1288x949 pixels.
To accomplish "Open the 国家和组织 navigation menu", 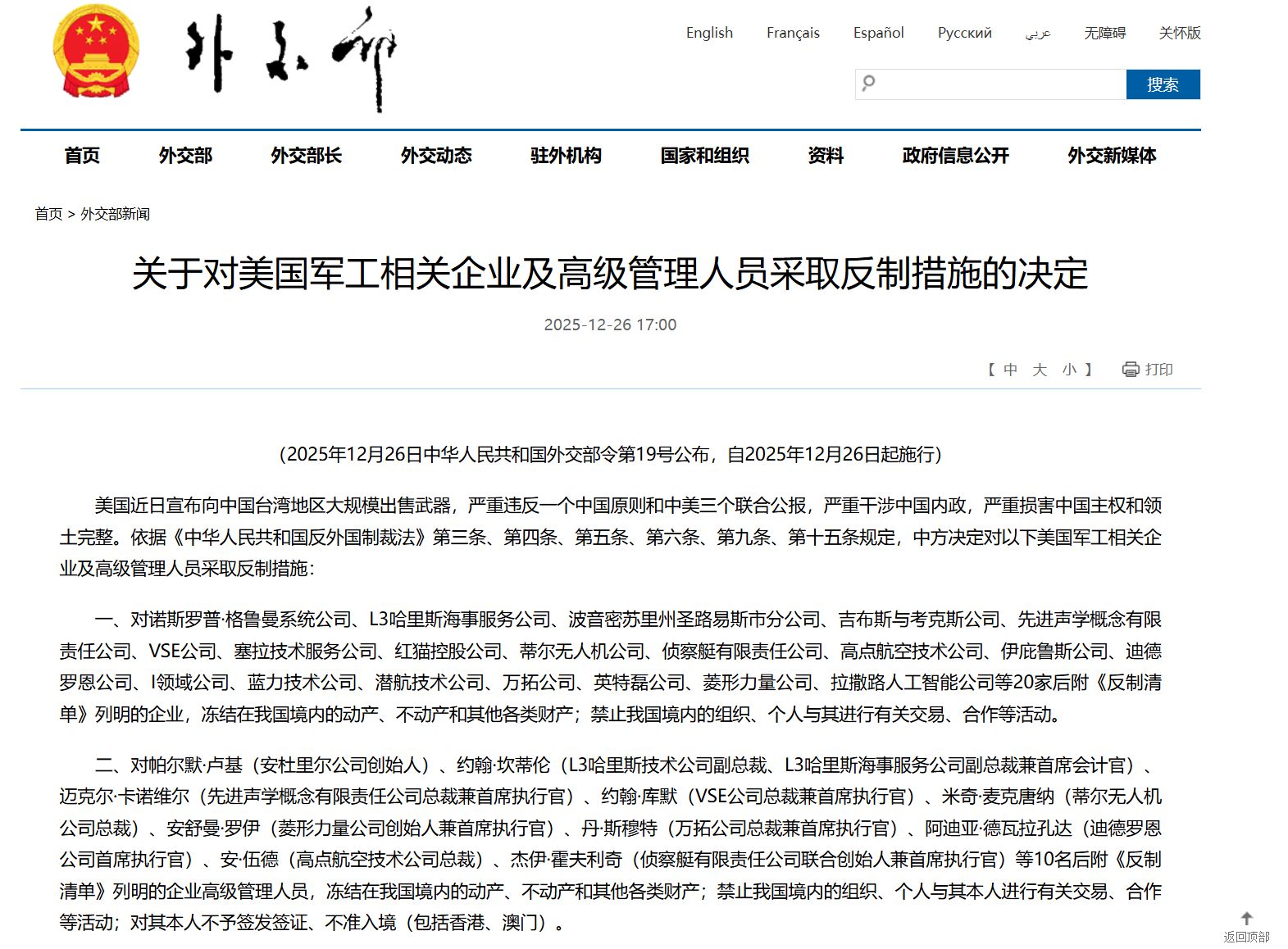I will pos(704,156).
